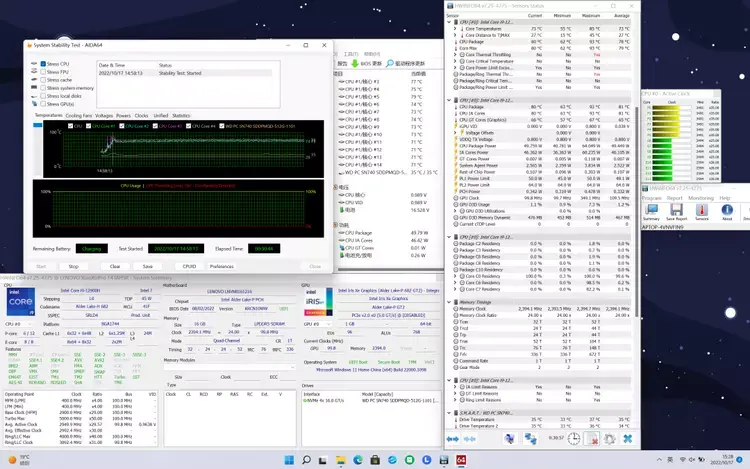Viewport: 750px width, 469px height.
Task: Click Stop button in stability test
Action: pos(73,266)
